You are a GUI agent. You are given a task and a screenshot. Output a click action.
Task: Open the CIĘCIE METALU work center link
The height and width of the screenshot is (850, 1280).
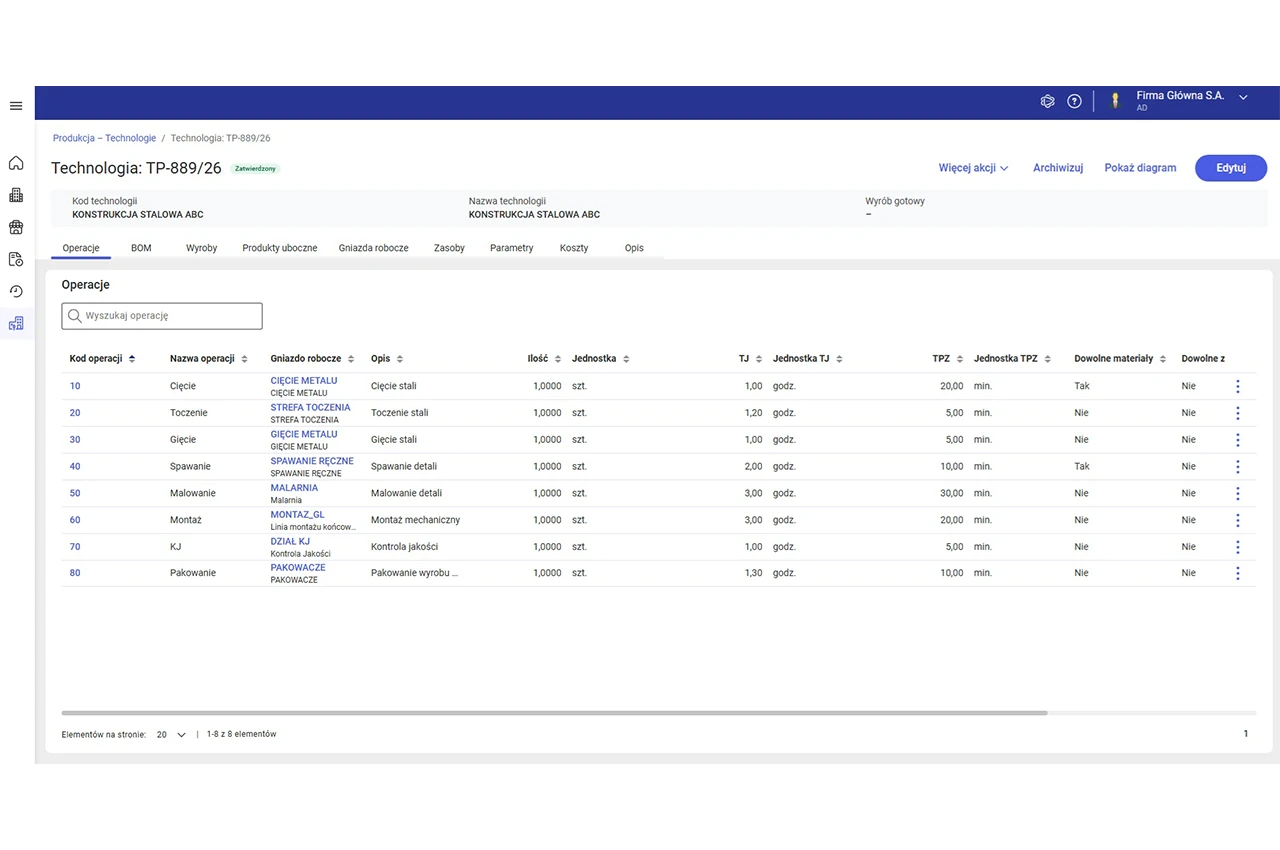coord(304,381)
